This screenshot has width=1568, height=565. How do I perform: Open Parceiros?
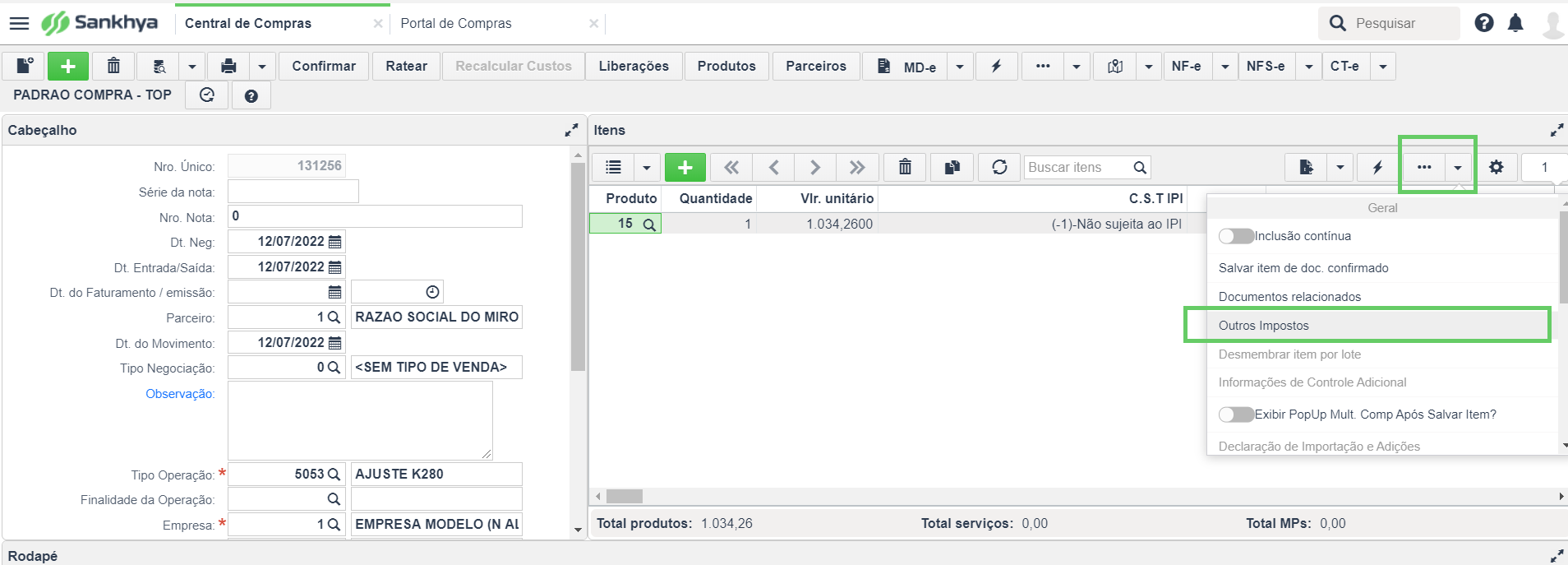(x=816, y=66)
